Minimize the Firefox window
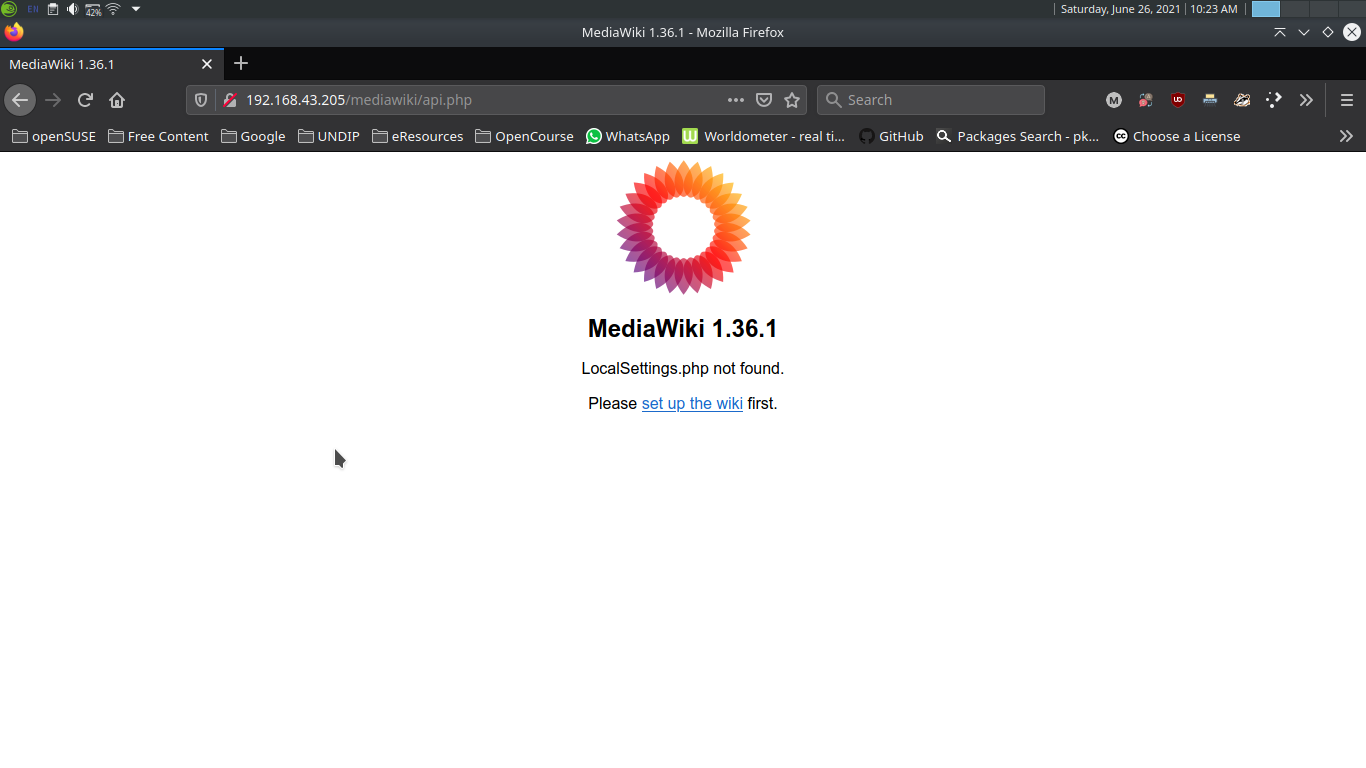The width and height of the screenshot is (1366, 768). [x=1304, y=32]
